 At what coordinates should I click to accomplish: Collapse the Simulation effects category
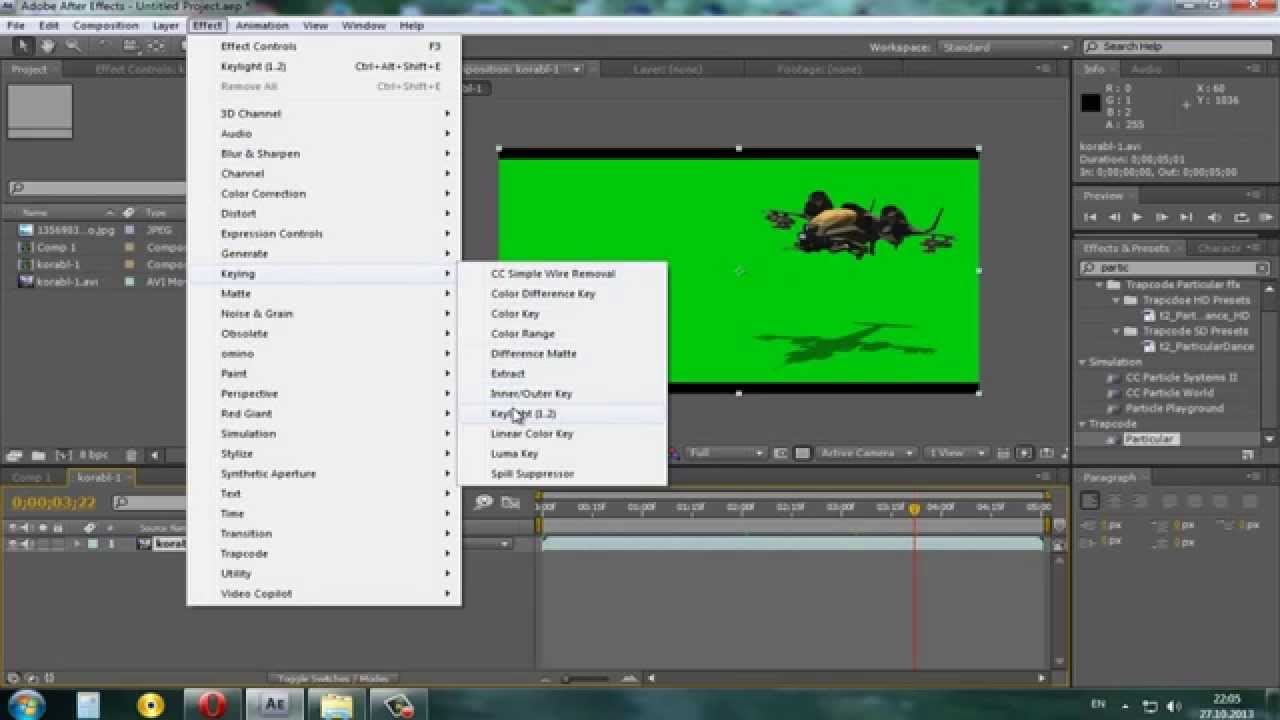(1083, 362)
